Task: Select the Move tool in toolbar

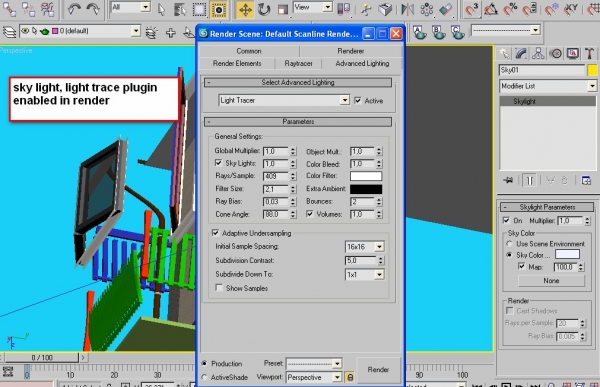Action: point(245,9)
